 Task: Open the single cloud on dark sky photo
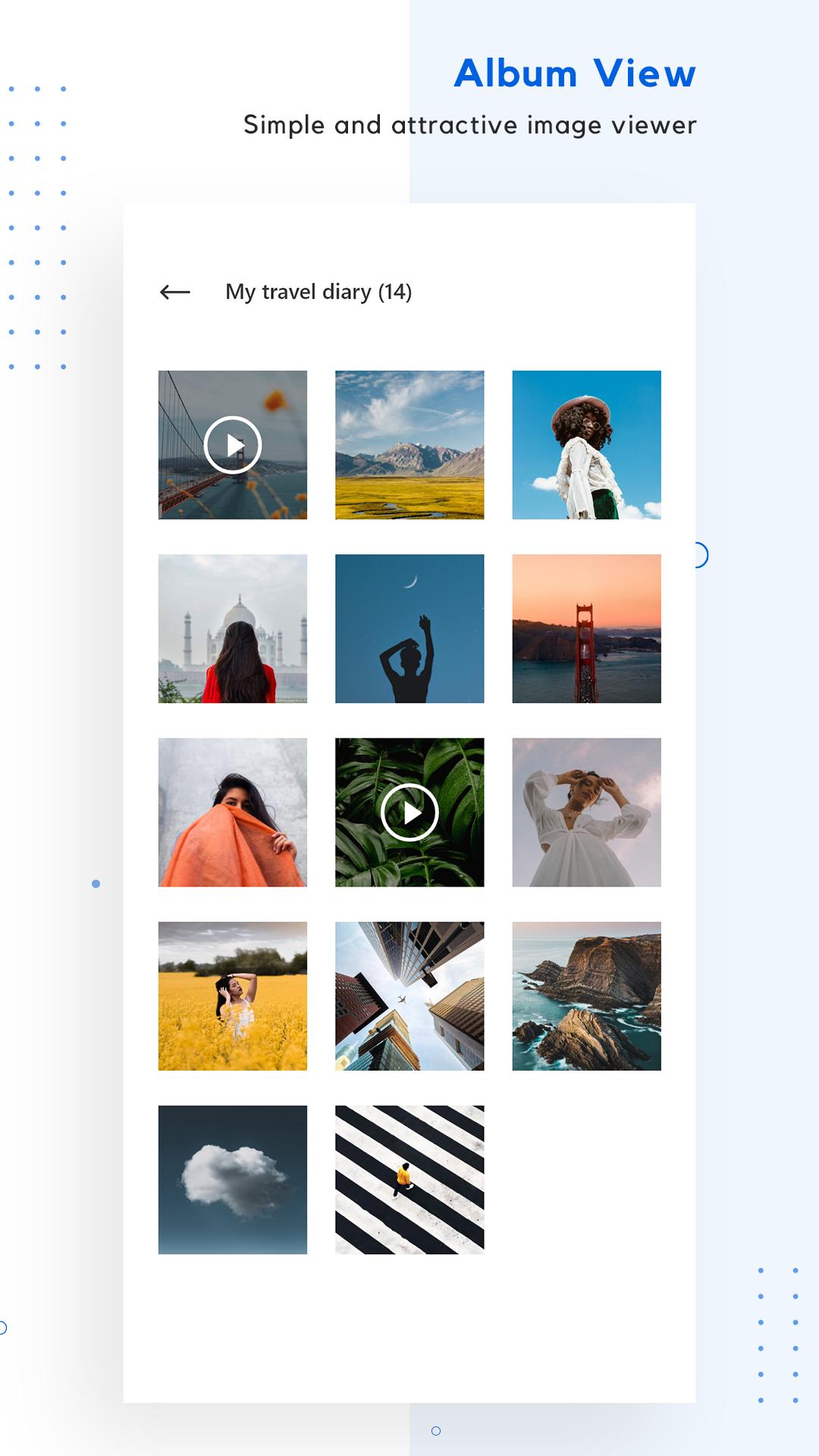(x=233, y=1180)
